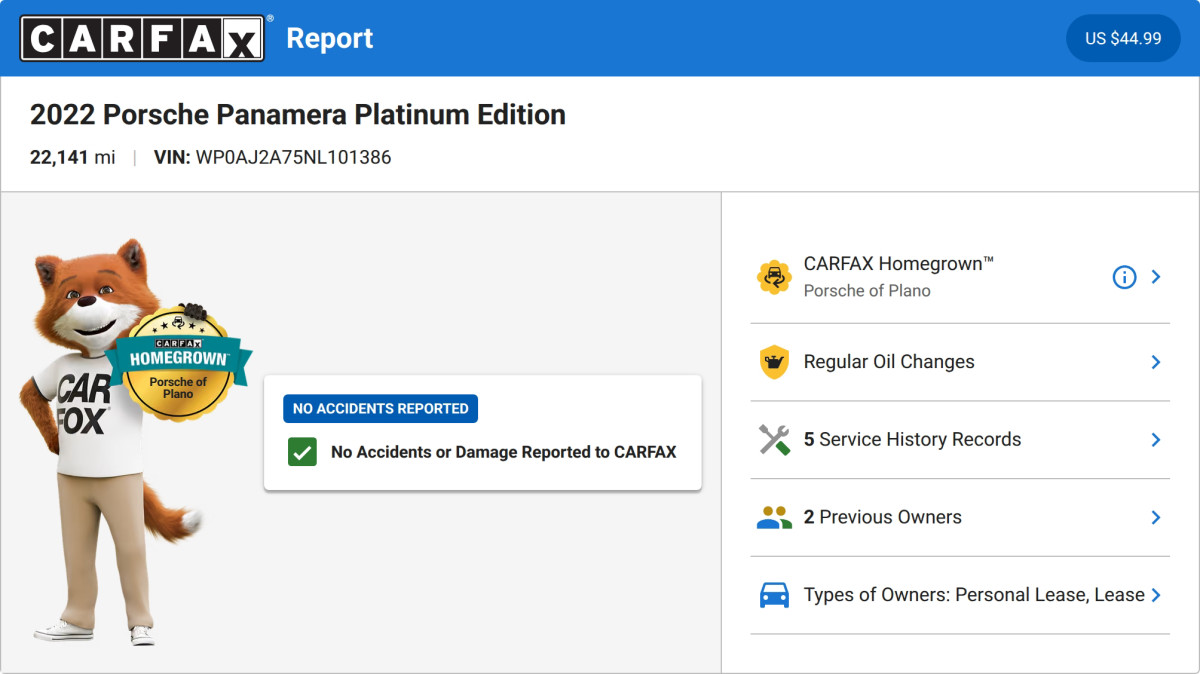This screenshot has width=1200, height=674.
Task: Expand the 2 Previous Owners chevron
Action: pyautogui.click(x=1156, y=517)
